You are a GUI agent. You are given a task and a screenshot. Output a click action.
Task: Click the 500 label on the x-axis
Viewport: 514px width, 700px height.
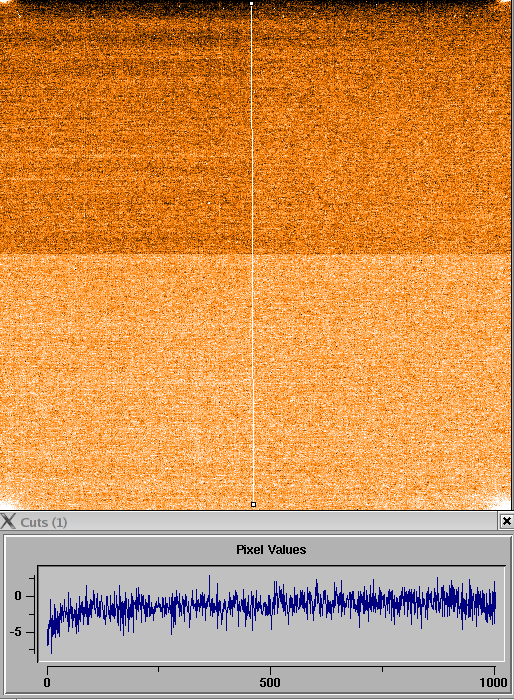270,683
